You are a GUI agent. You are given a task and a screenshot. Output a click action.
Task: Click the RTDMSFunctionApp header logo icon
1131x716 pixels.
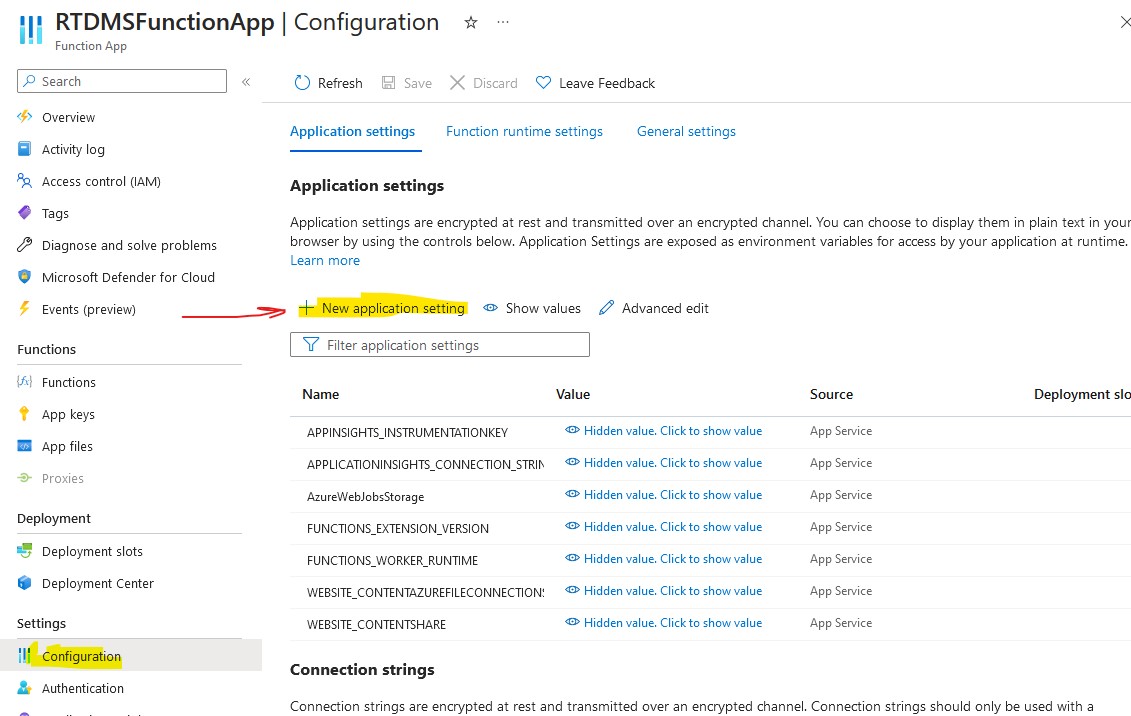[x=30, y=30]
